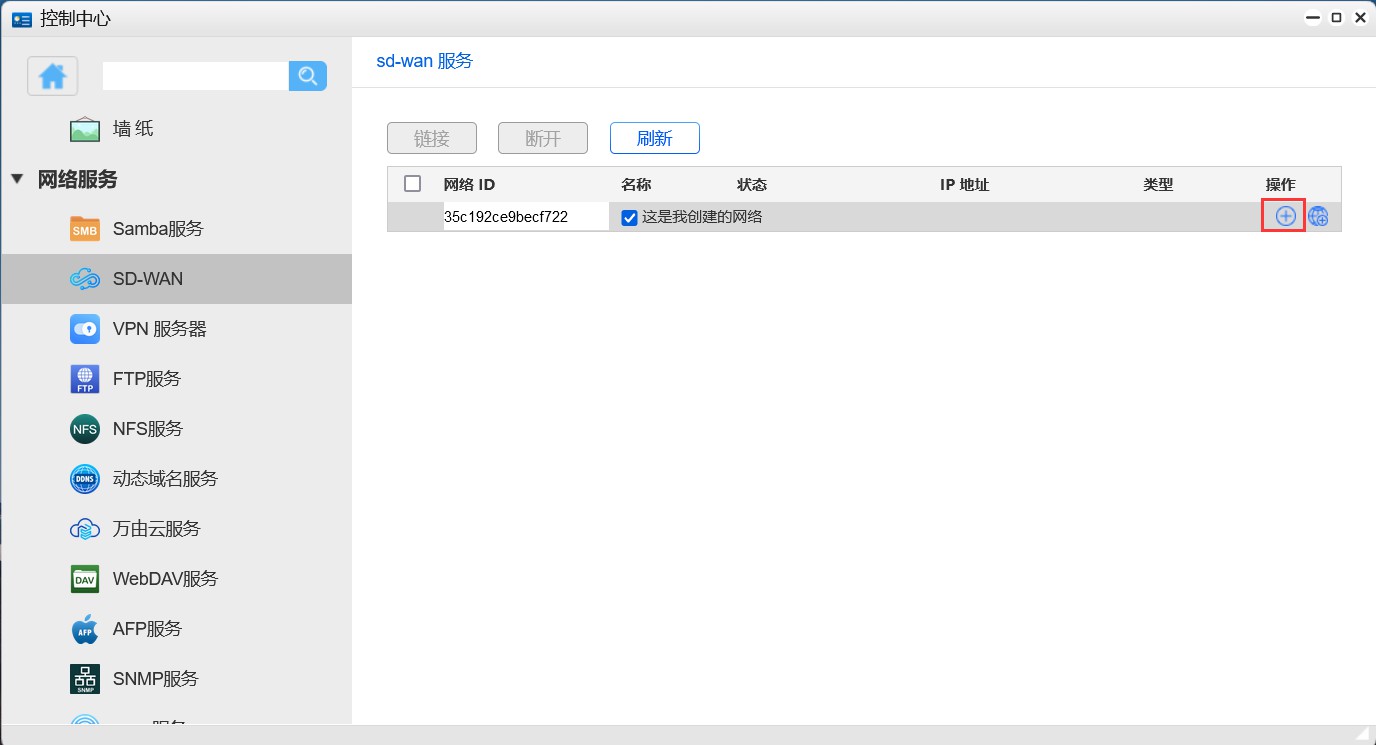Click the home icon above the sidebar
The height and width of the screenshot is (745, 1376).
pos(52,75)
